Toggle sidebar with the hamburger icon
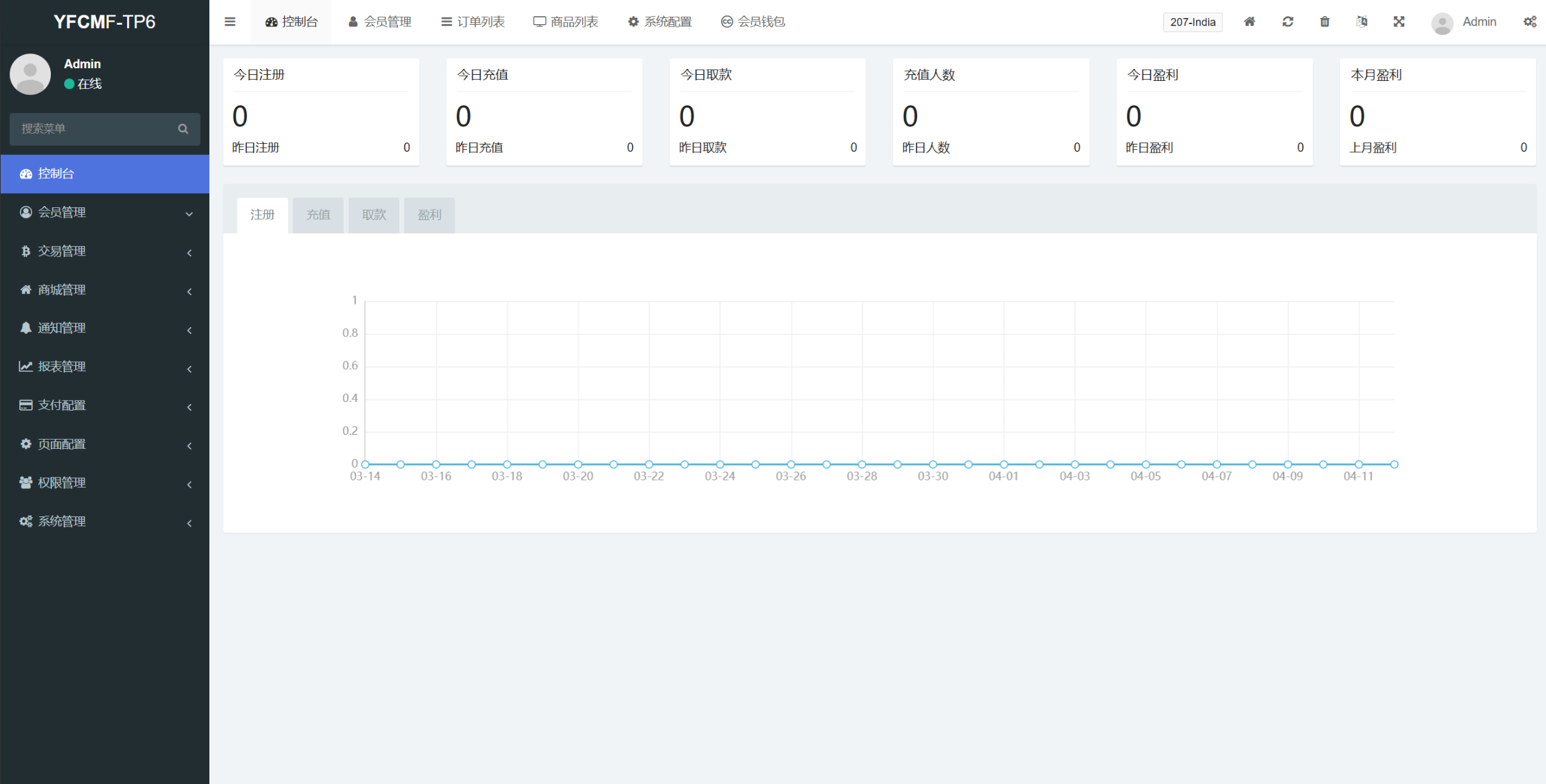 tap(230, 22)
